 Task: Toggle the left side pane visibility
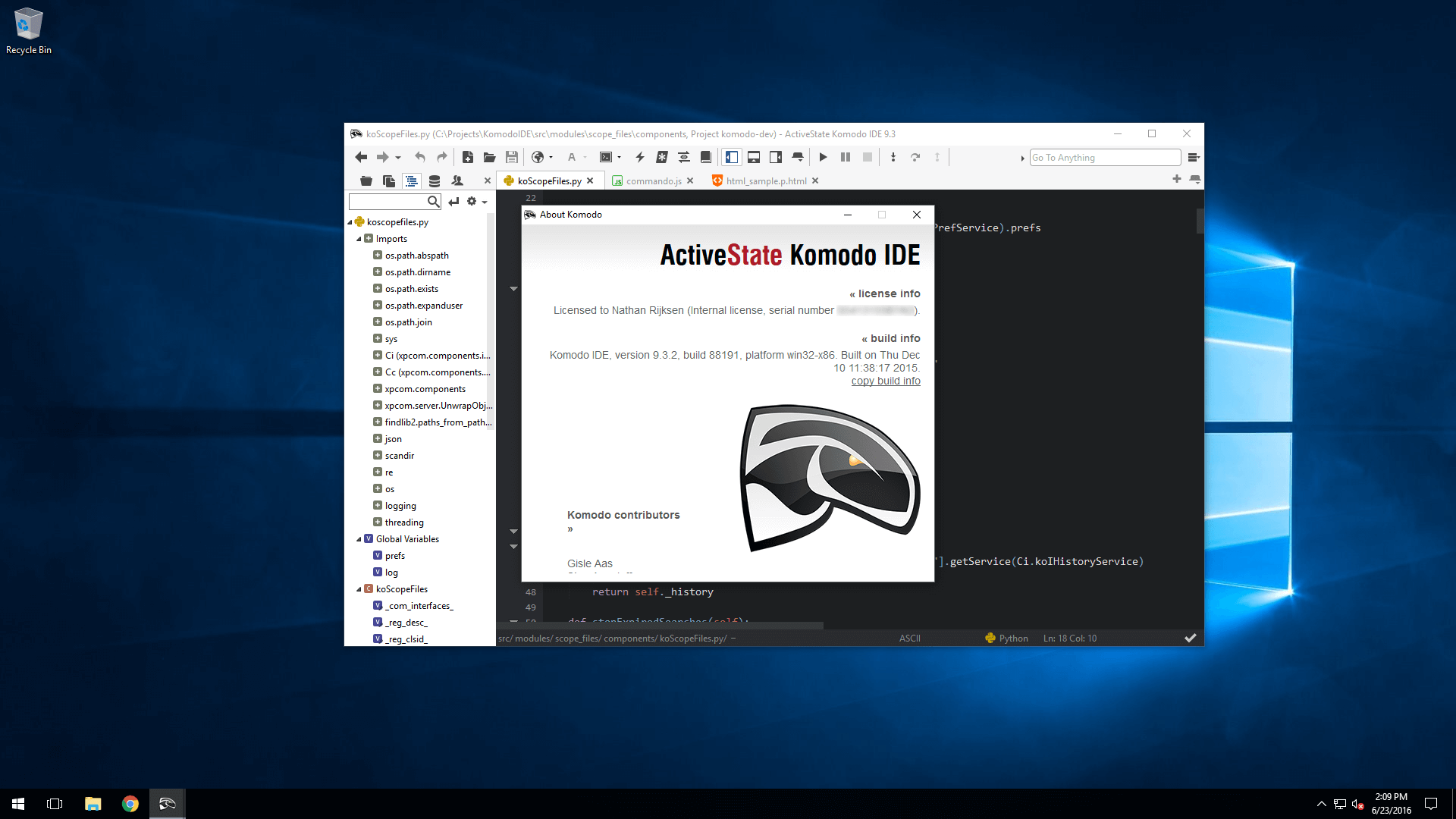(732, 157)
